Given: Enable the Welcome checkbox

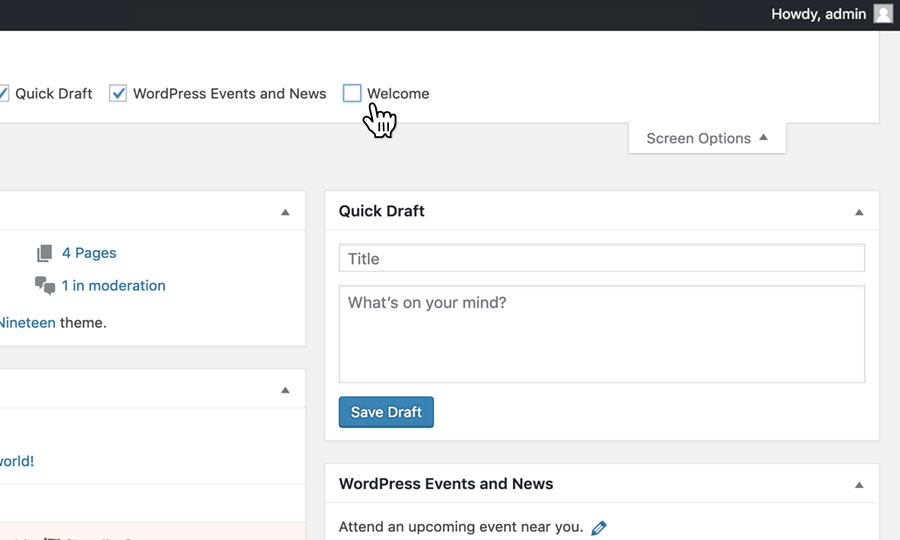Looking at the screenshot, I should pos(352,93).
